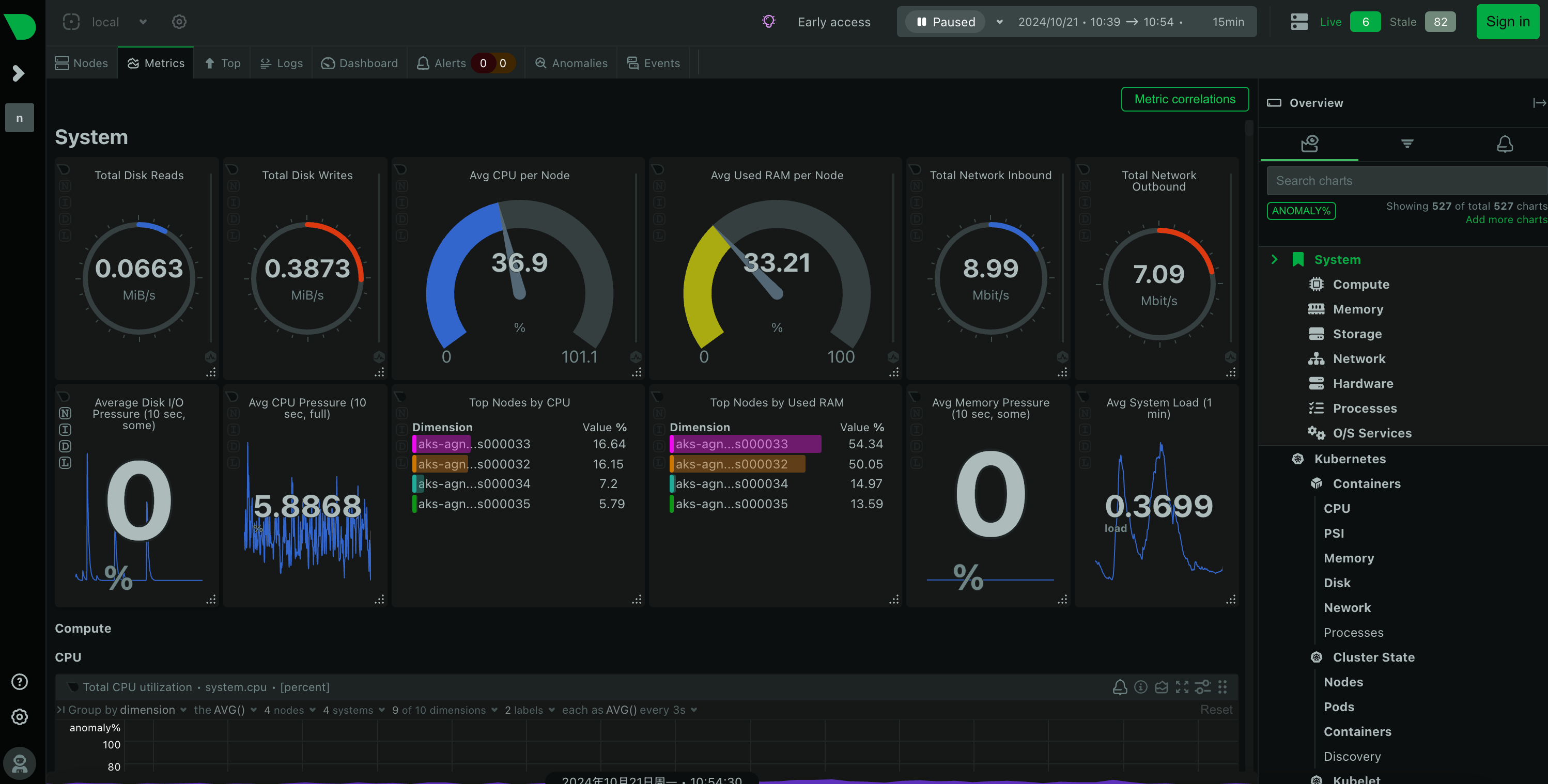Screen dimensions: 1548x784
Task: Toggle the I option on Average Disk I/O Pressure
Action: point(65,430)
